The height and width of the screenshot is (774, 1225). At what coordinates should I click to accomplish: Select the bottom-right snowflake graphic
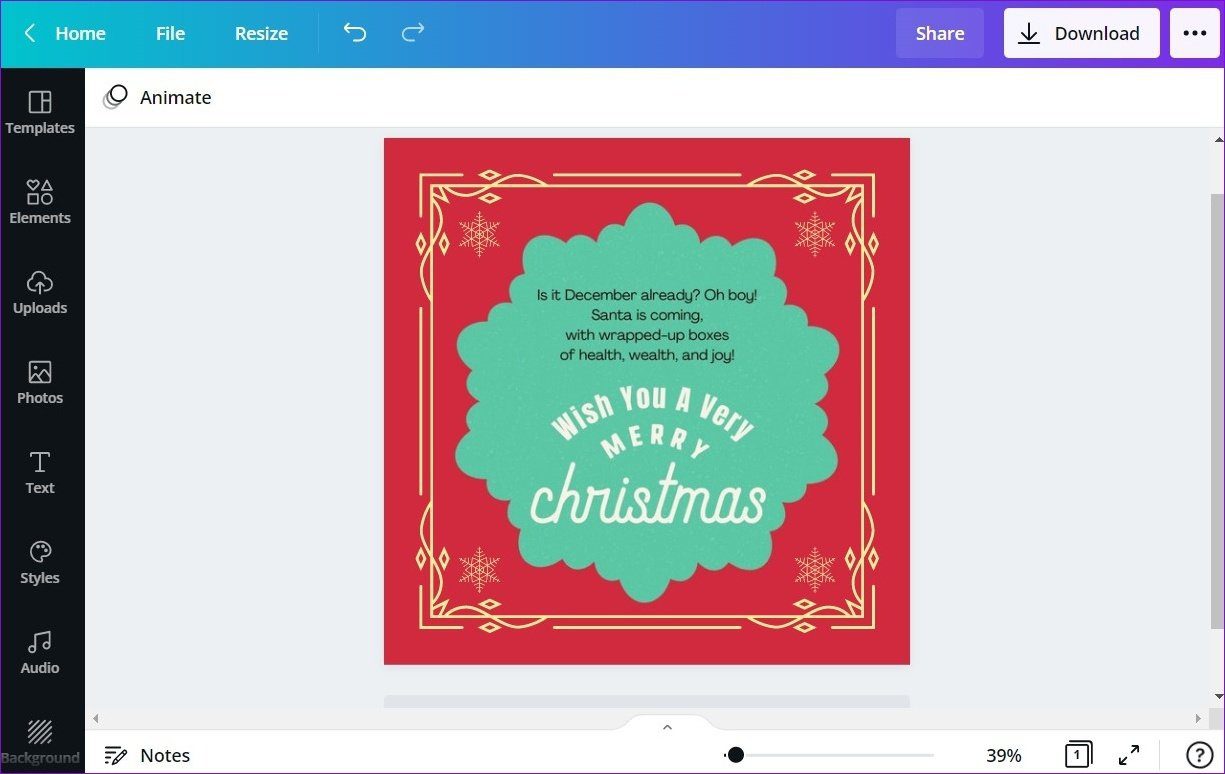[815, 569]
